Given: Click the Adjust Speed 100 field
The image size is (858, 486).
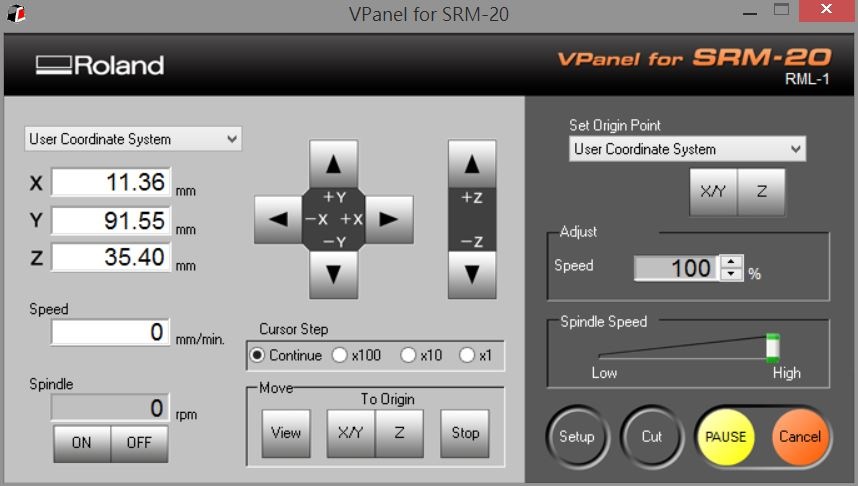Looking at the screenshot, I should (x=676, y=268).
